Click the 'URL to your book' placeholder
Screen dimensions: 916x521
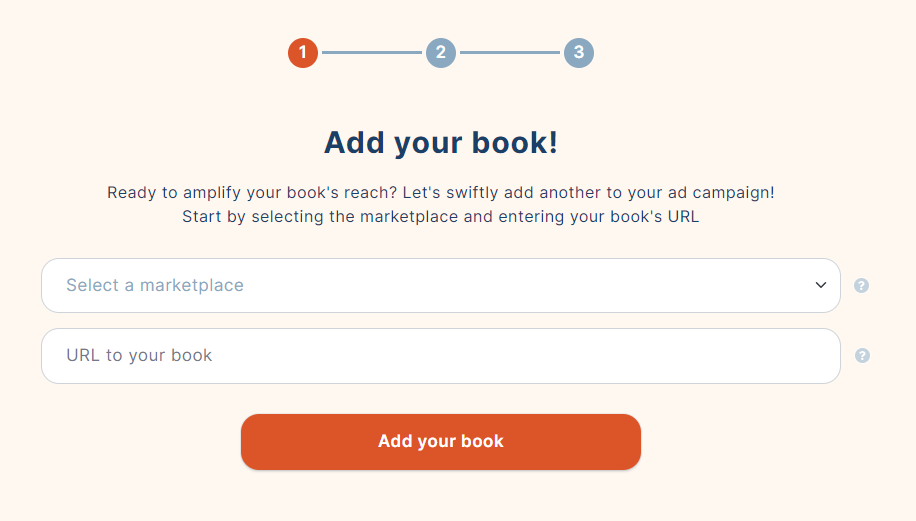pos(139,355)
